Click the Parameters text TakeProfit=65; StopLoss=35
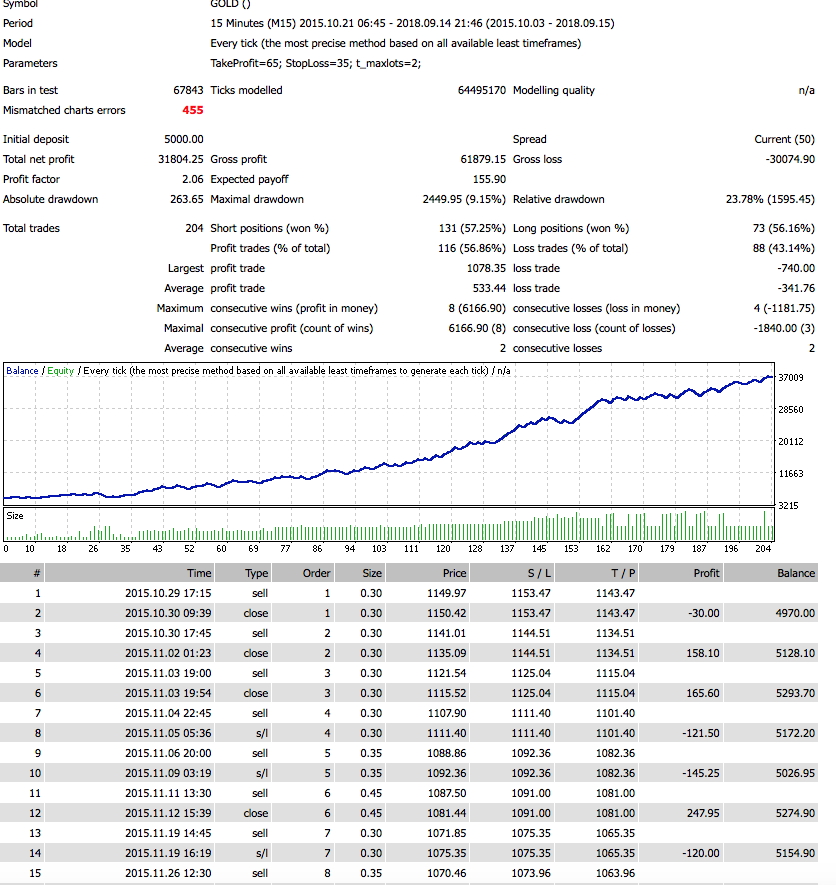This screenshot has height=885, width=836. [x=281, y=63]
